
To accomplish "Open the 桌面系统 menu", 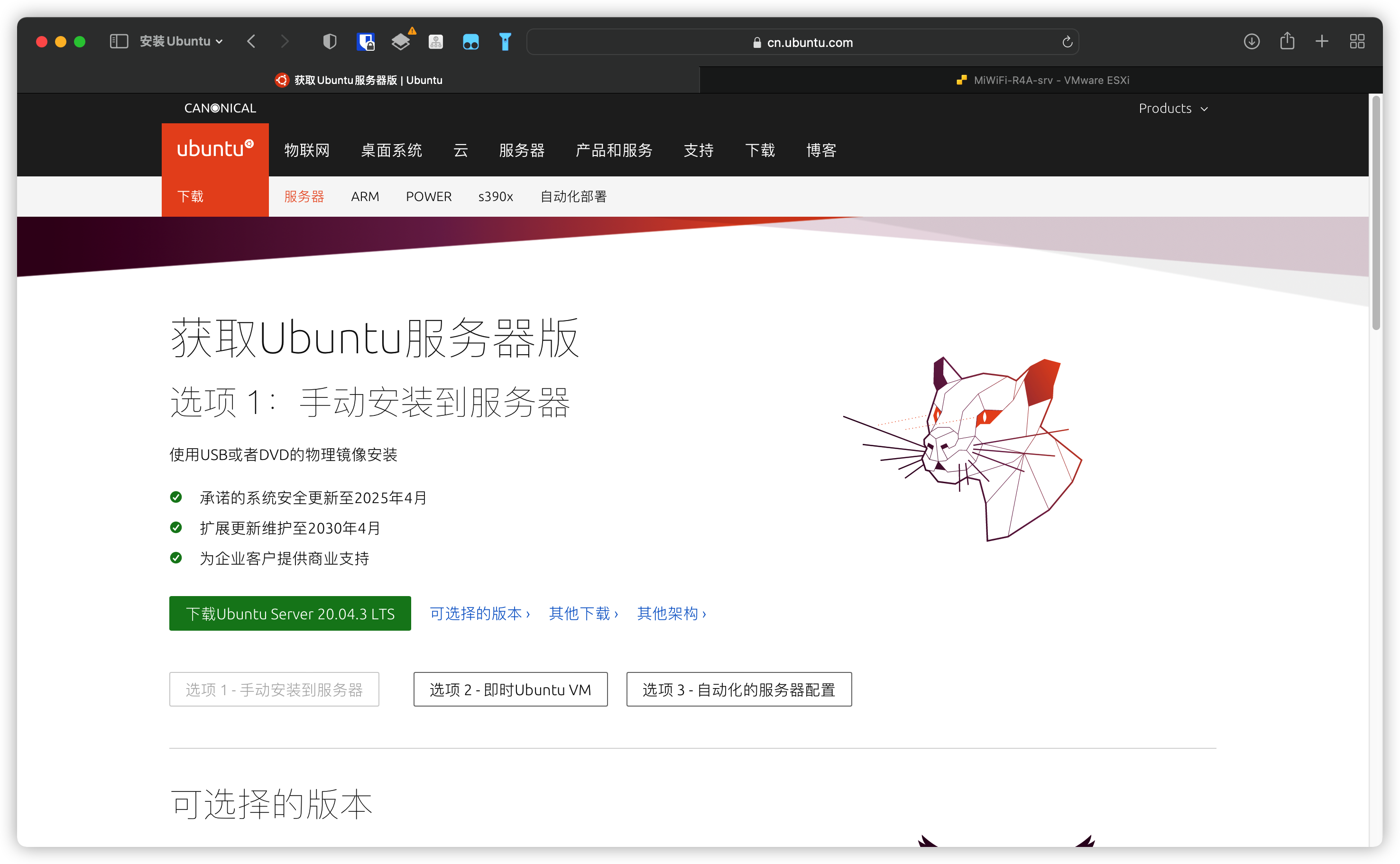I will click(x=391, y=150).
